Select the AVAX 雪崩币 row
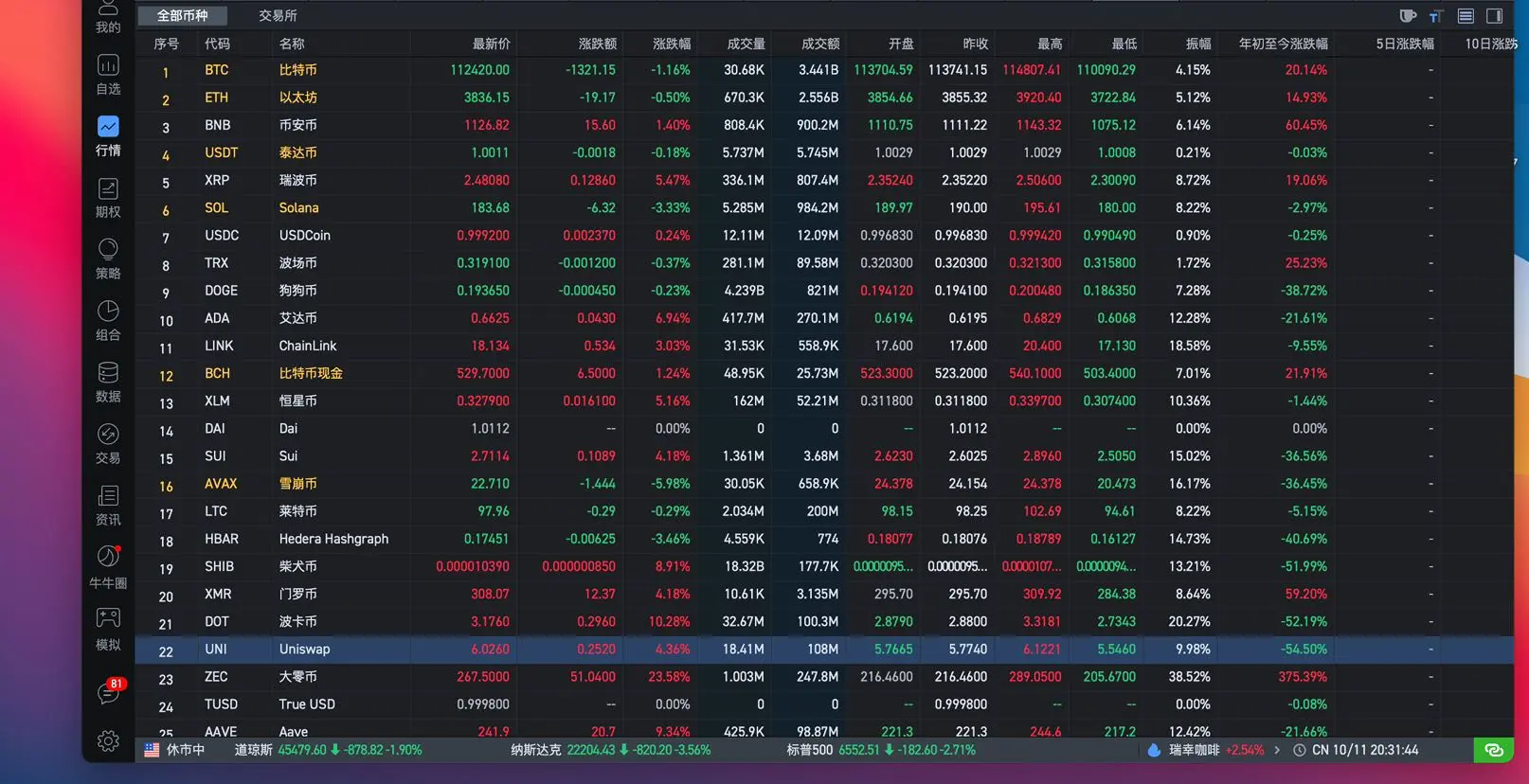This screenshot has height=784, width=1529. click(824, 484)
